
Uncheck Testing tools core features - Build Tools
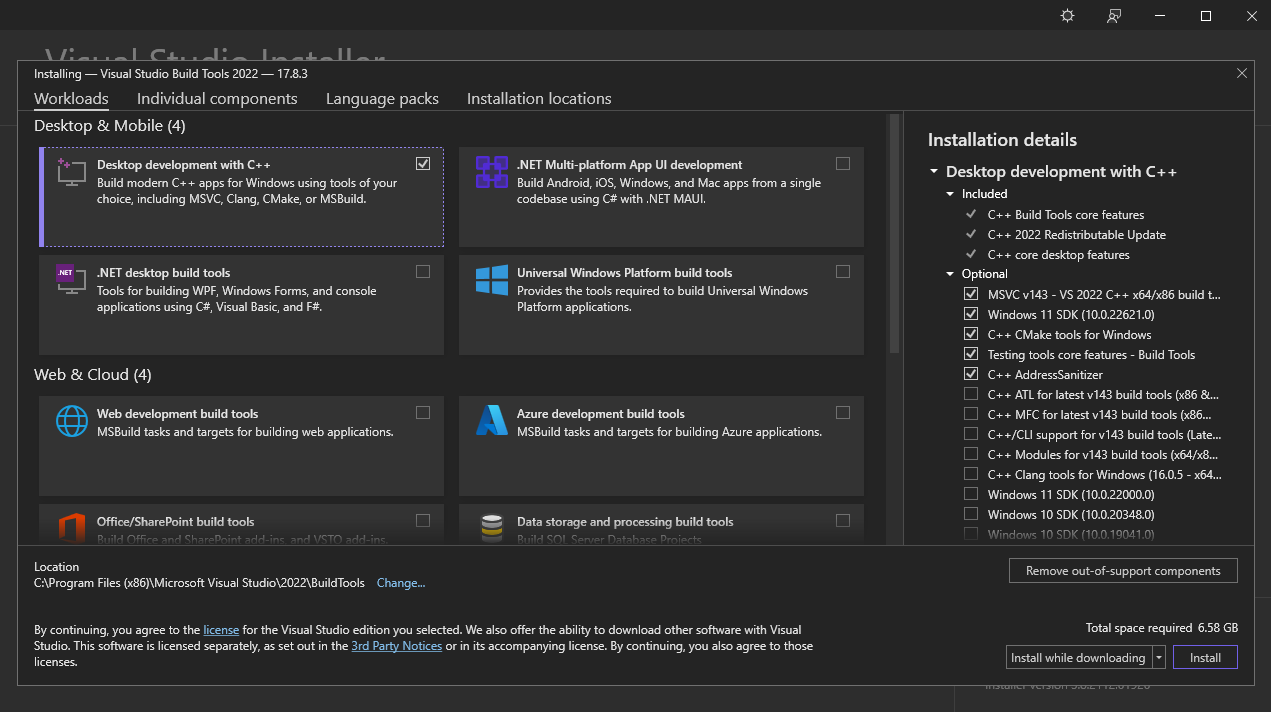click(x=971, y=355)
